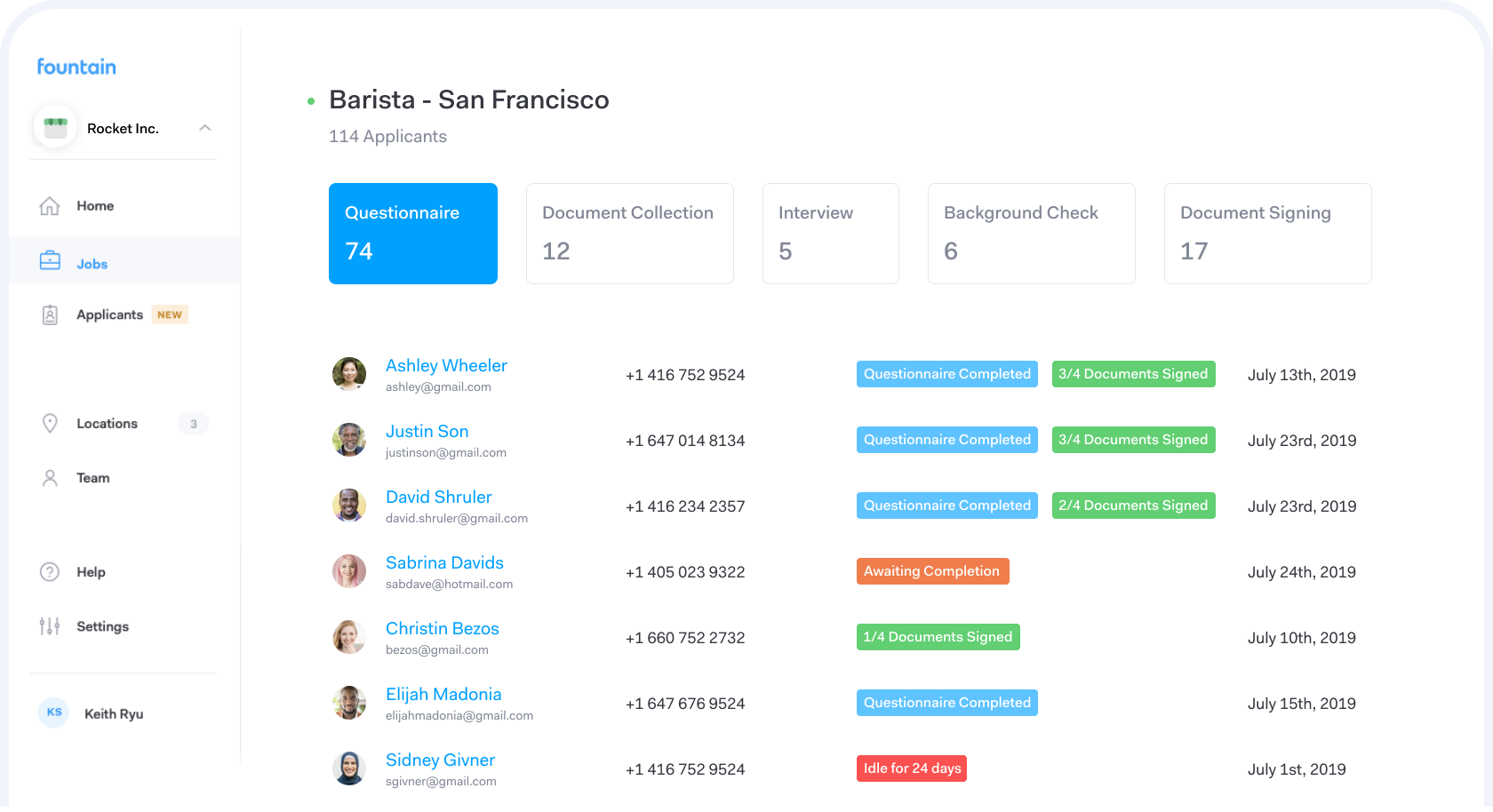Click the email justinson@gmail.com
This screenshot has height=812, width=1493.
[446, 453]
